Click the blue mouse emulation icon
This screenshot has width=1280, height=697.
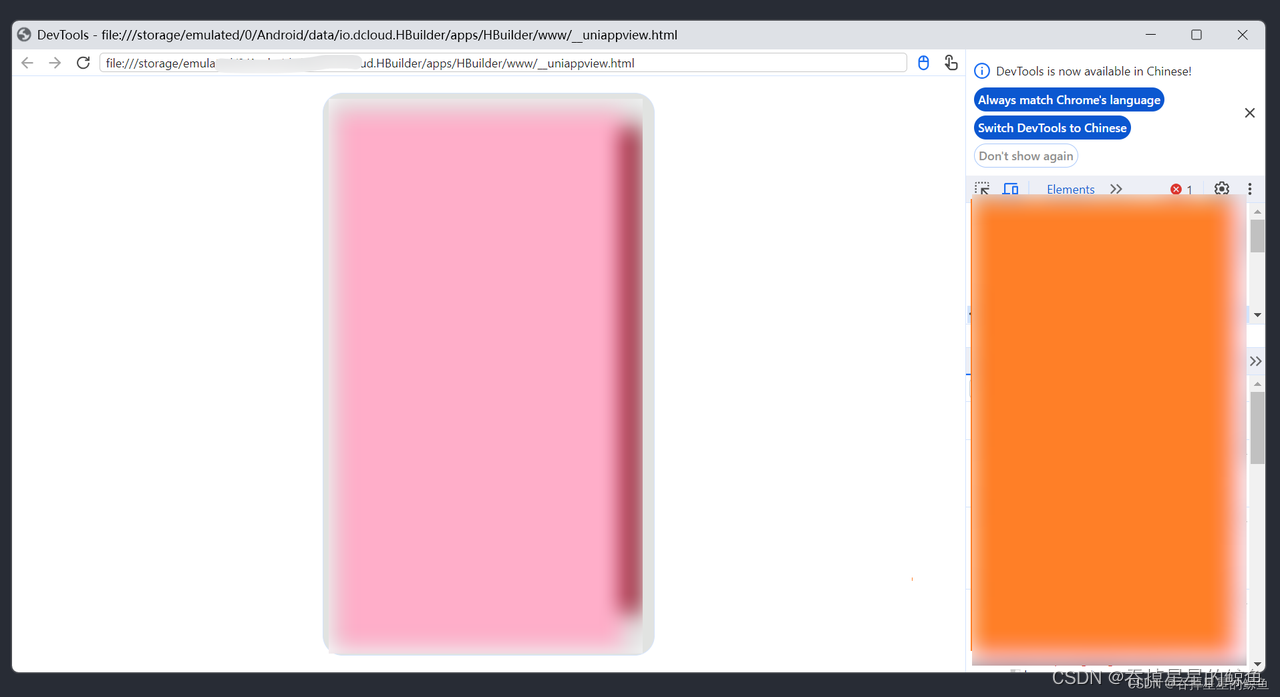923,62
